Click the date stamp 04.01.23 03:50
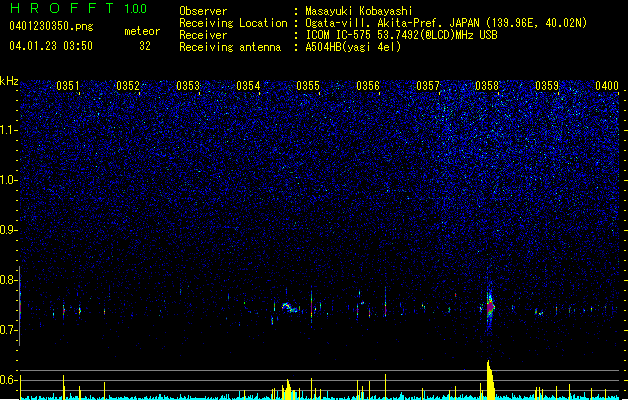This screenshot has width=629, height=400. [51, 46]
